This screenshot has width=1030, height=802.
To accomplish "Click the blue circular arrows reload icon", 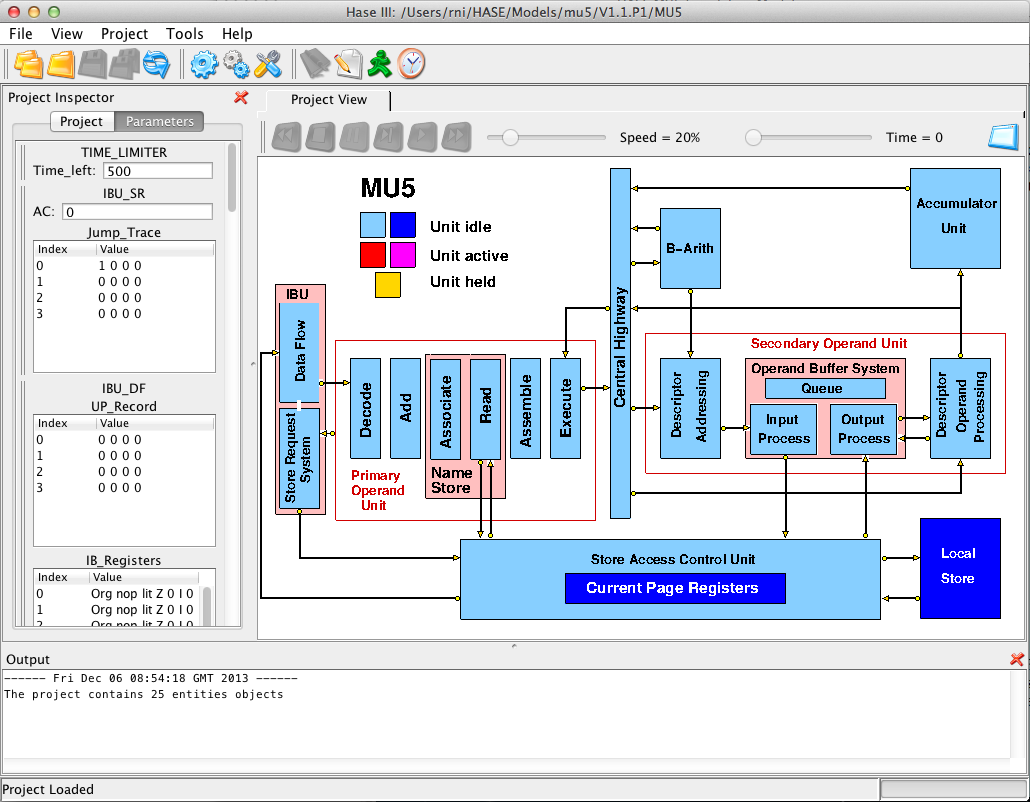I will (x=156, y=64).
